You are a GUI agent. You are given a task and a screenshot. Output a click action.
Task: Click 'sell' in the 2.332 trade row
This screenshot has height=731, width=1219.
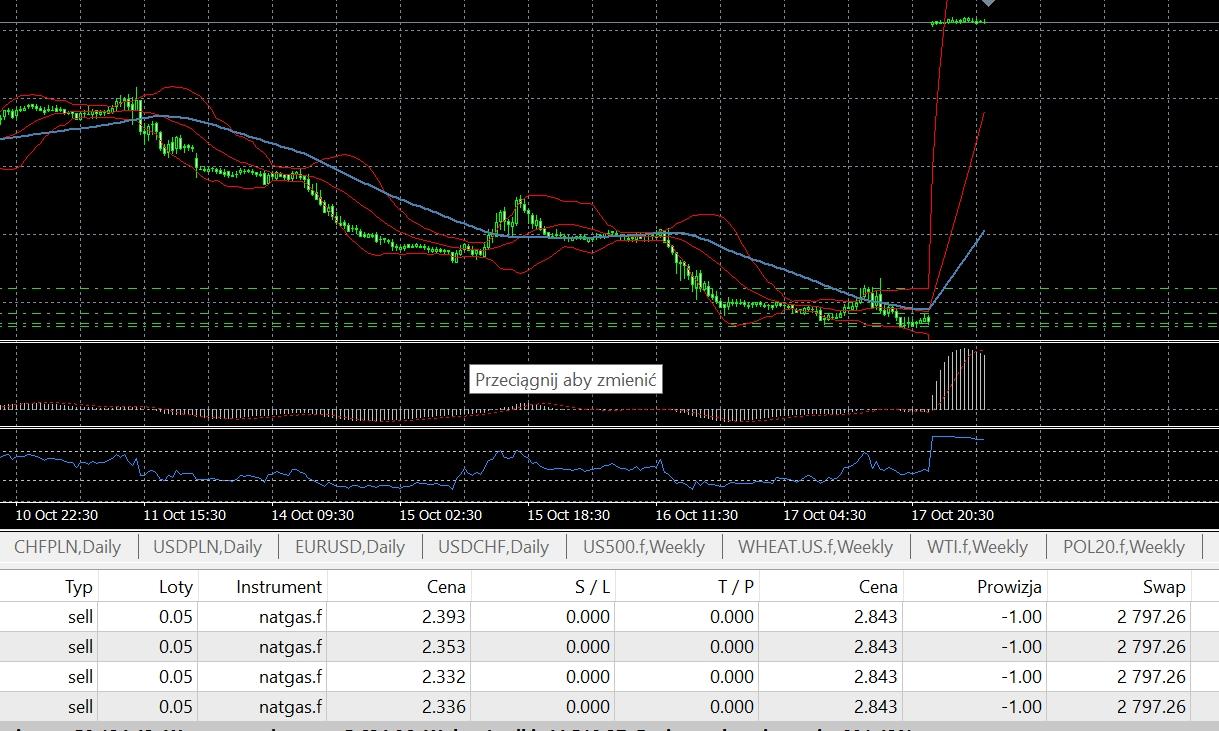tap(81, 677)
